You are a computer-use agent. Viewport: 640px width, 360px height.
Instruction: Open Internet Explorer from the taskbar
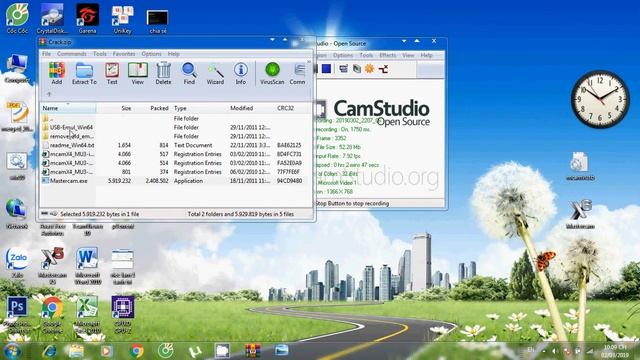pyautogui.click(x=49, y=351)
